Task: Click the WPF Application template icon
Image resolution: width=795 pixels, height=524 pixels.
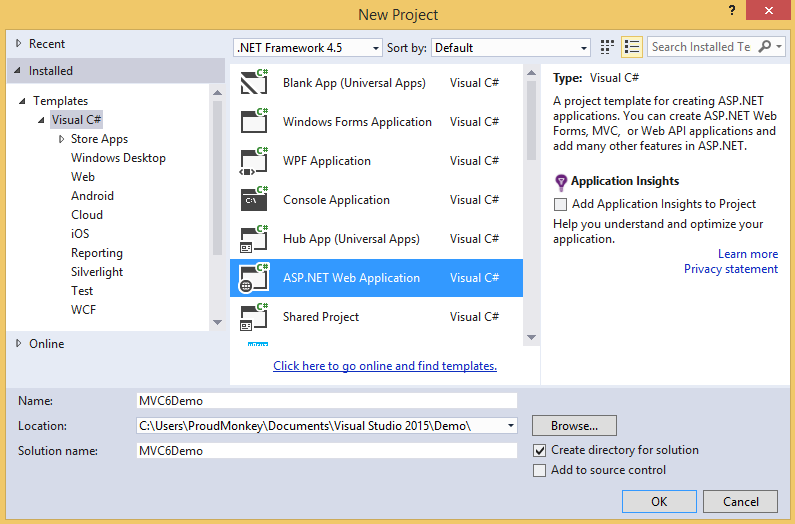Action: (254, 160)
